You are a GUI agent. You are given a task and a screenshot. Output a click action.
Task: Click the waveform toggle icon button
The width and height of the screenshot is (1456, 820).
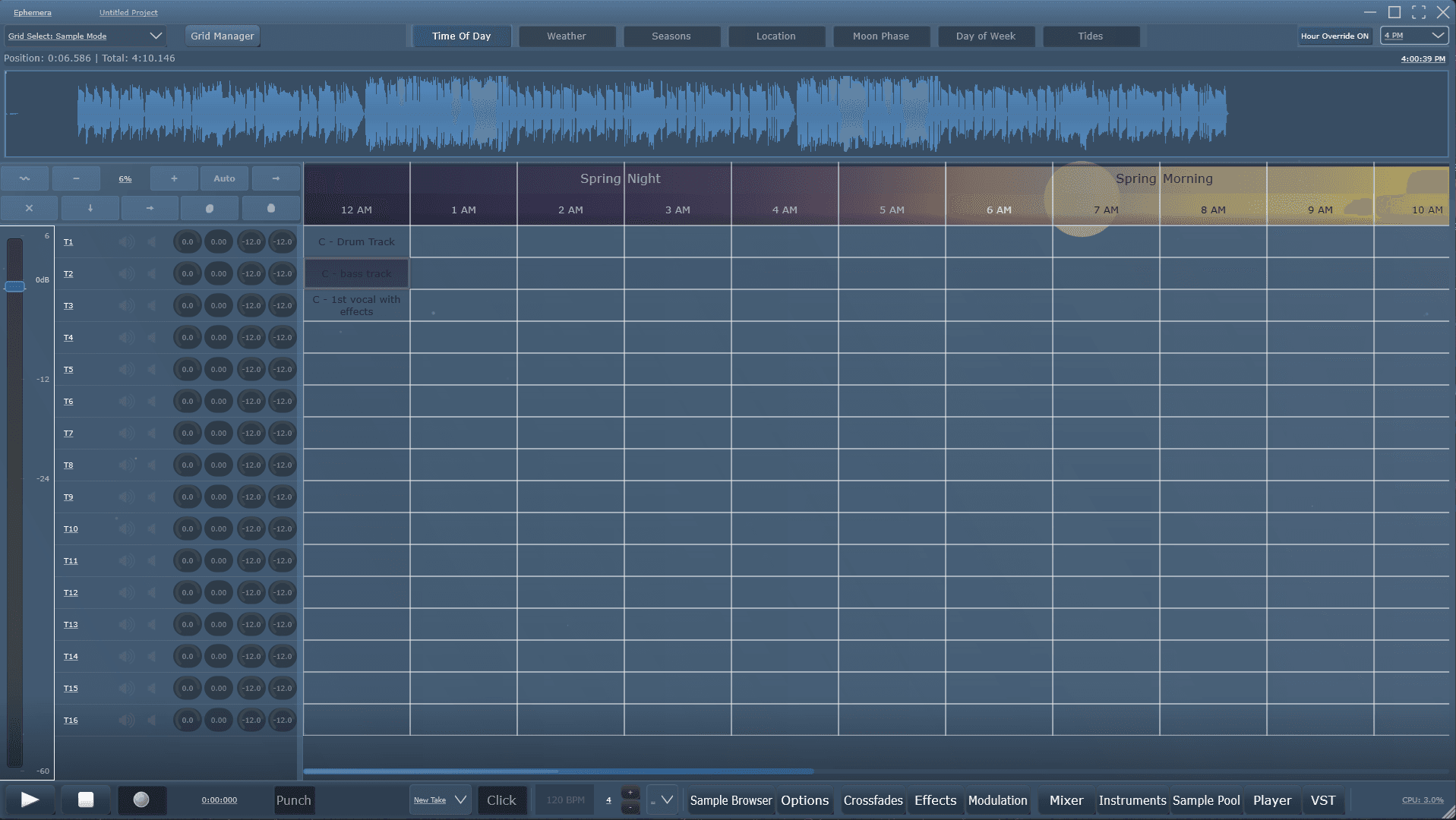coord(25,178)
